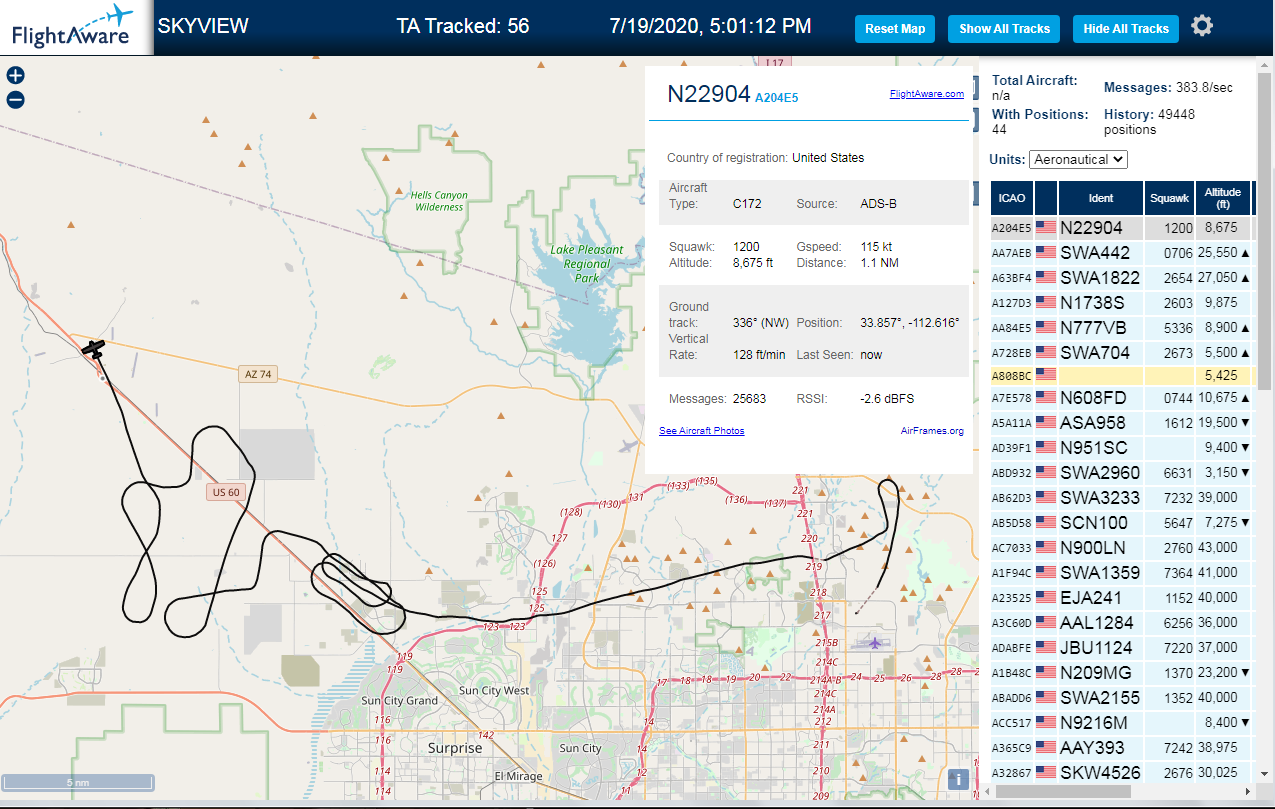
Task: Select the A808BC row without ident
Action: [1122, 375]
